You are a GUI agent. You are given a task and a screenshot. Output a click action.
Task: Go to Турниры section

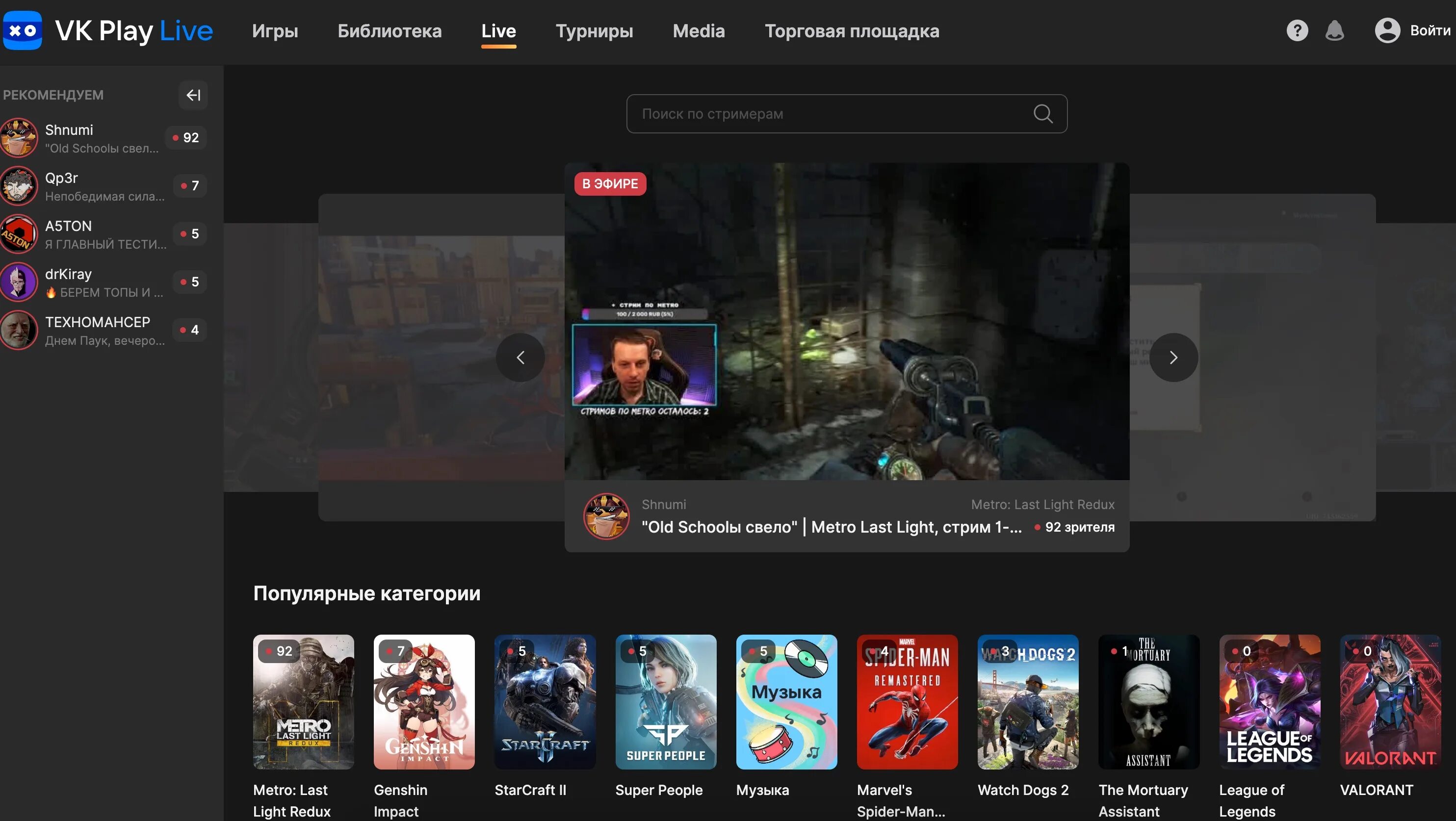pos(594,31)
